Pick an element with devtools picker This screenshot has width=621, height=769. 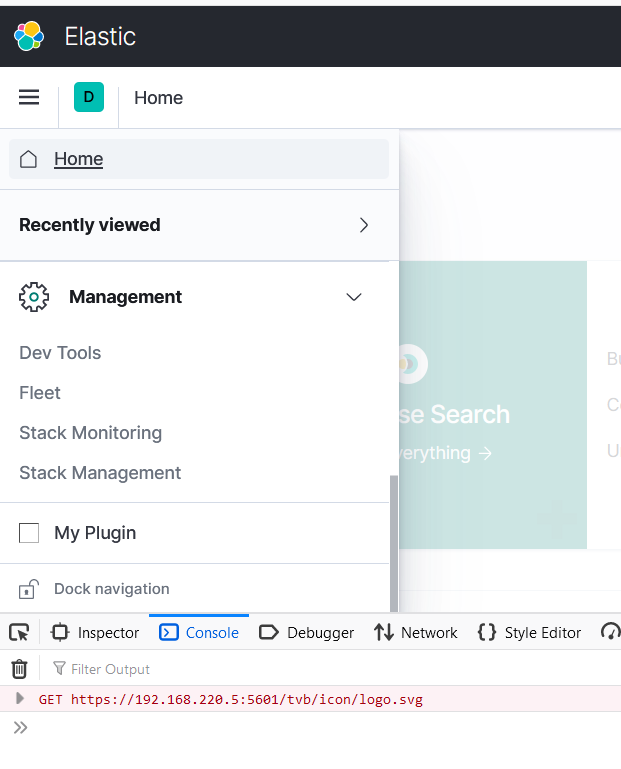click(x=19, y=632)
